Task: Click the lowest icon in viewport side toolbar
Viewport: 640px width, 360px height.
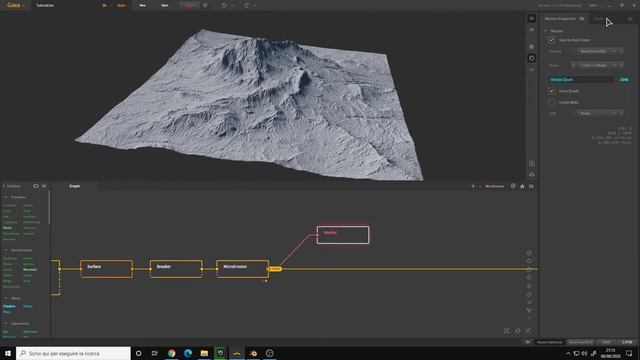Action: pyautogui.click(x=531, y=174)
